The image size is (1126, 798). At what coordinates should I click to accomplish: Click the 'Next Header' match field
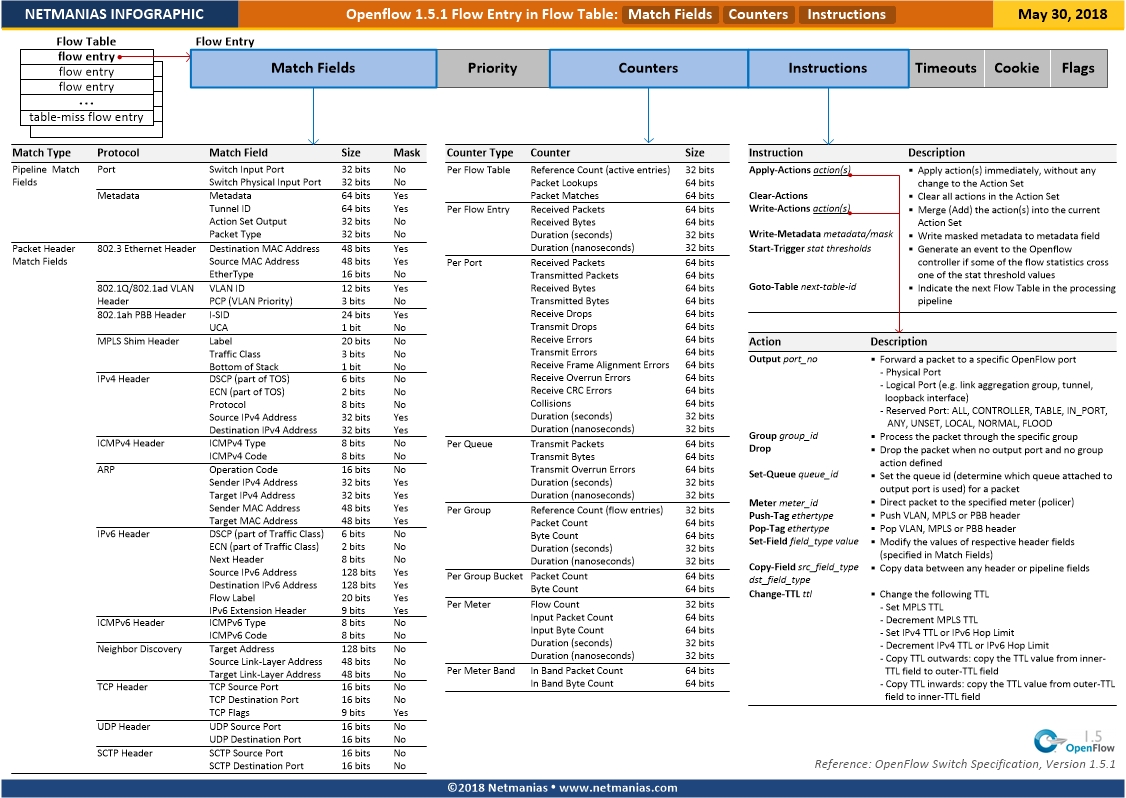point(236,560)
